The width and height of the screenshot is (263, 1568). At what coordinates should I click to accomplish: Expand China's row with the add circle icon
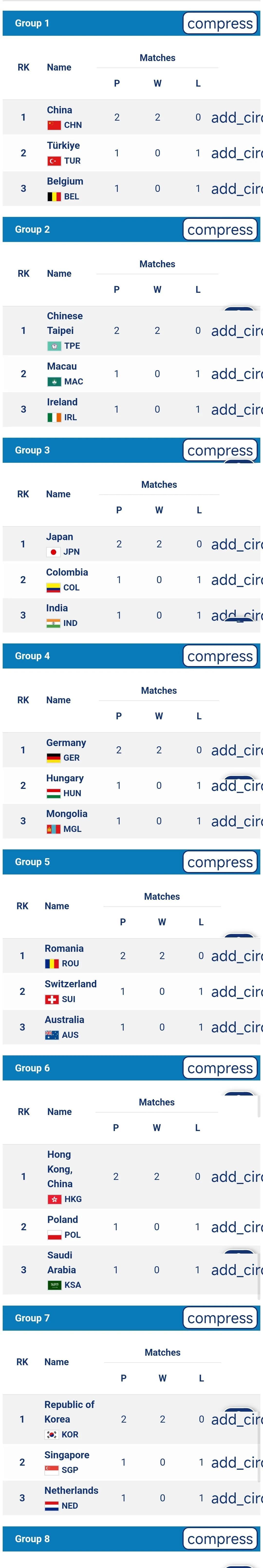(236, 117)
